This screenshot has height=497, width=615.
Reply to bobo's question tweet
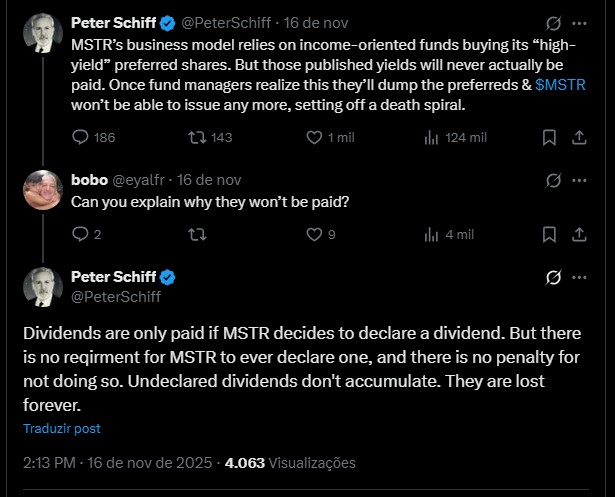(82, 234)
